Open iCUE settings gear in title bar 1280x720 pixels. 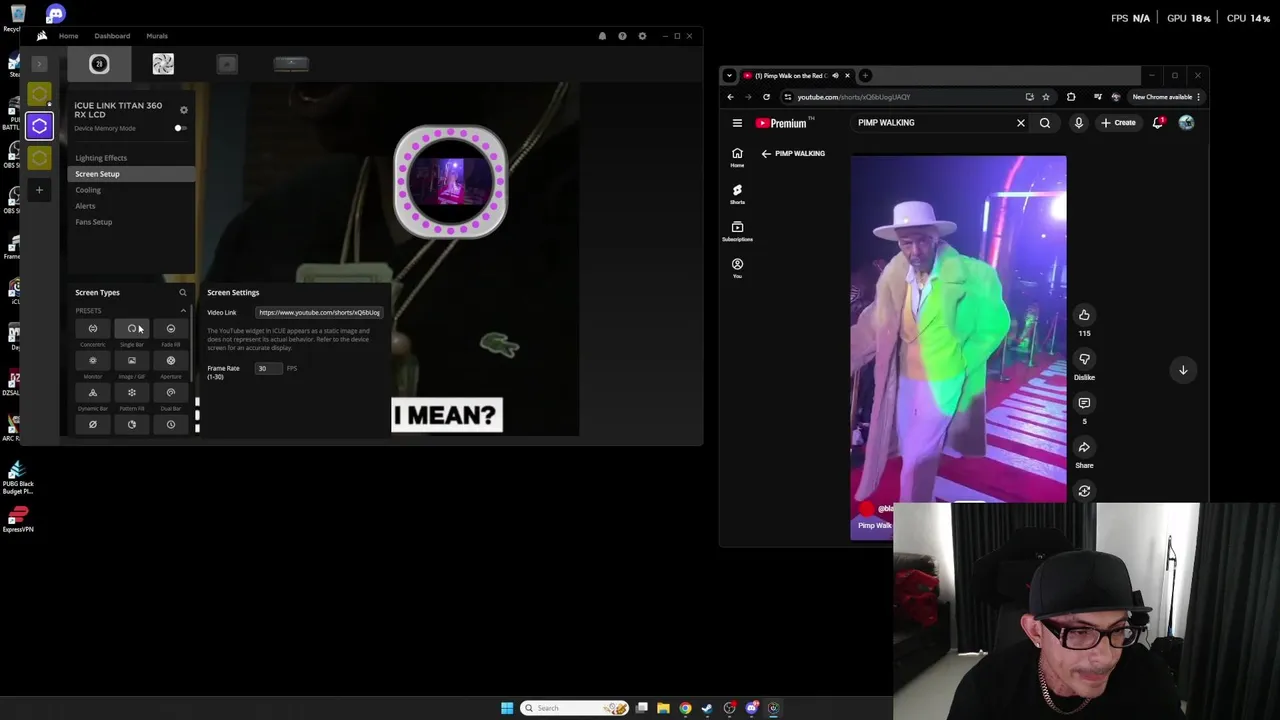click(x=642, y=36)
